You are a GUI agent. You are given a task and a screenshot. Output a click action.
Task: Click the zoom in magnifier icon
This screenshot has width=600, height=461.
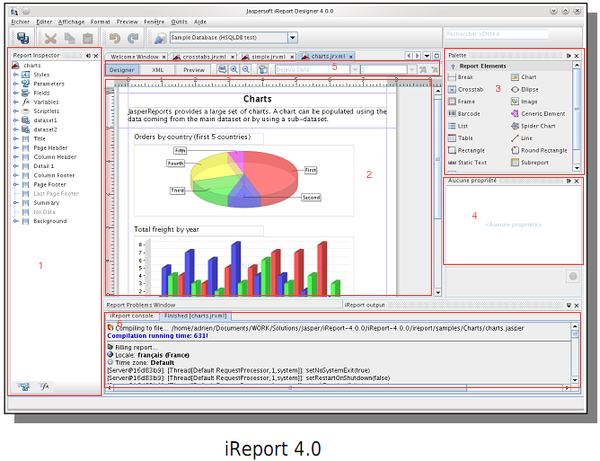pos(233,70)
